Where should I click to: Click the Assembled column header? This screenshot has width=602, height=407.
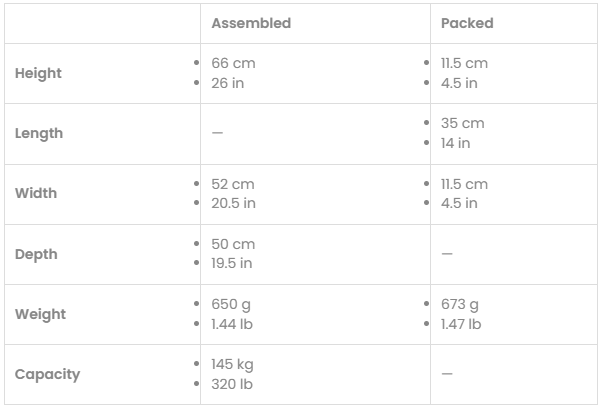point(251,23)
